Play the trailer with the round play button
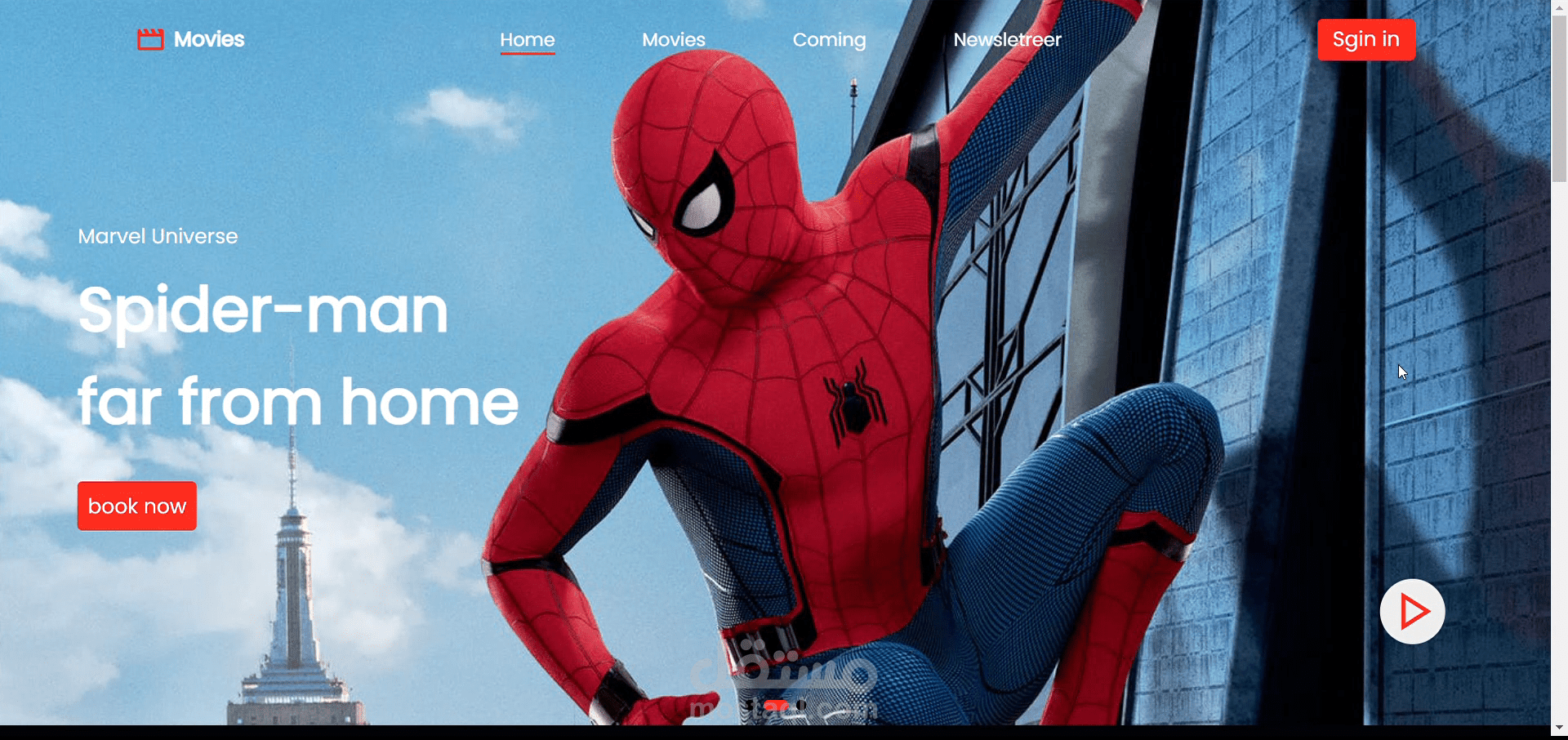This screenshot has height=740, width=1568. click(x=1412, y=611)
